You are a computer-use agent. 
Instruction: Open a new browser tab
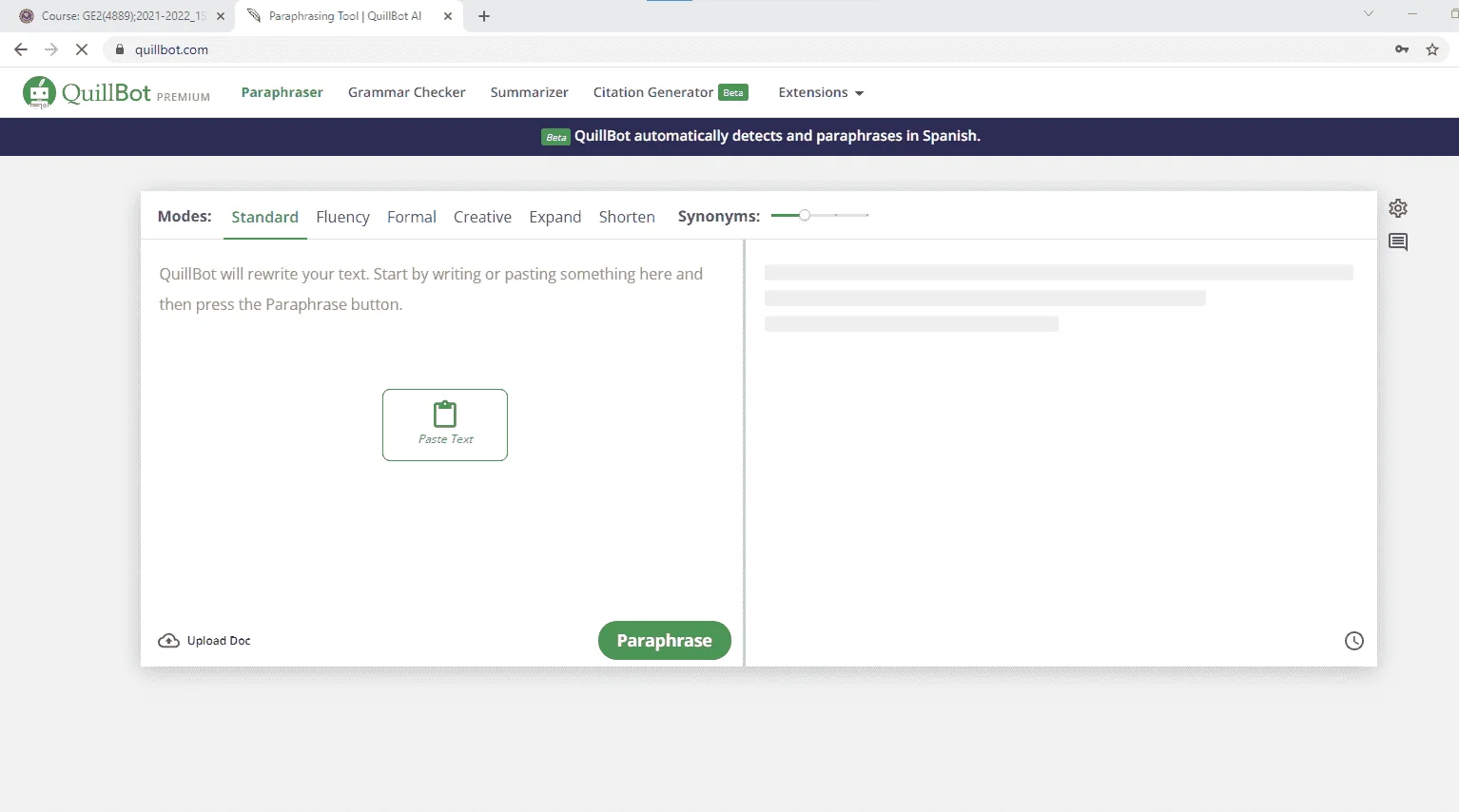click(x=484, y=16)
